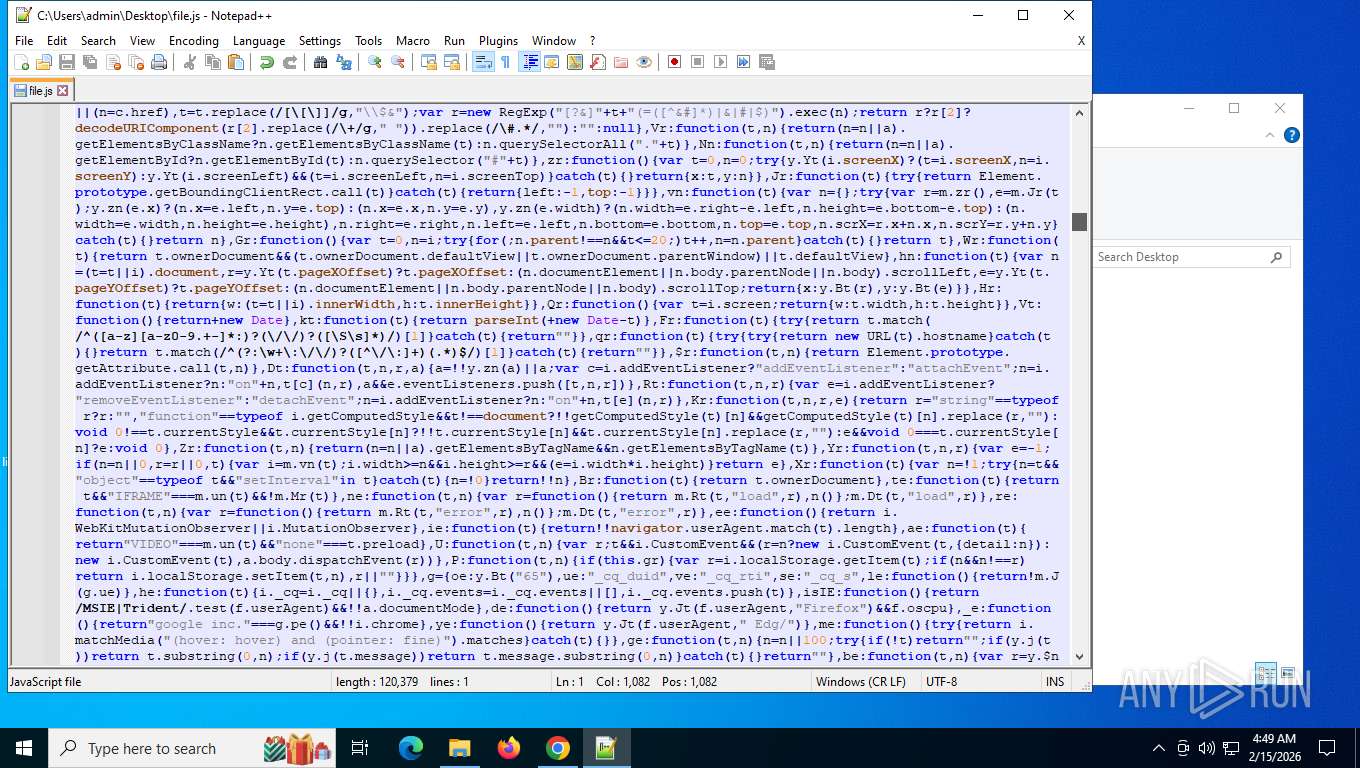Click the Save recorded macro toolbar icon

[x=767, y=62]
